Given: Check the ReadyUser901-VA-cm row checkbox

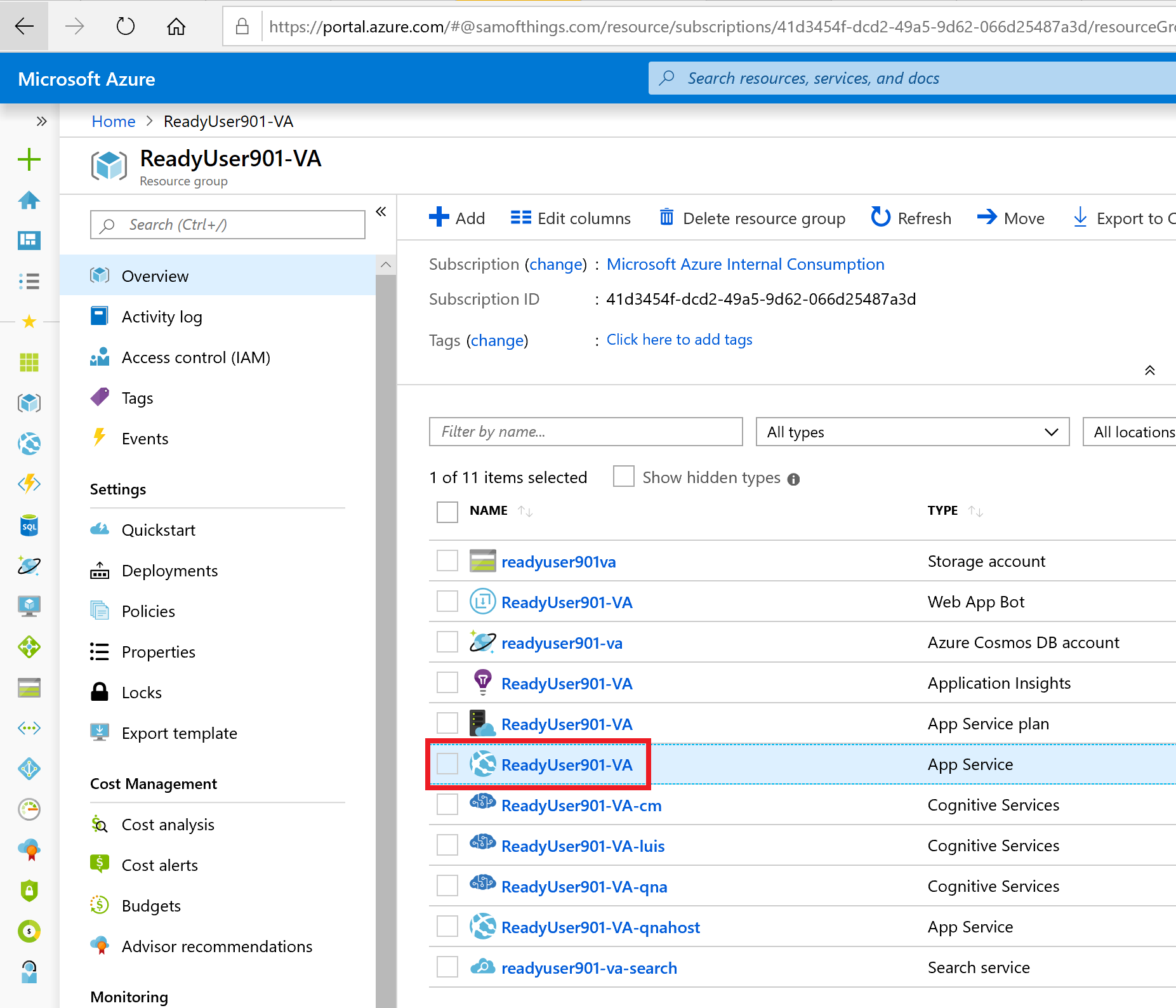Looking at the screenshot, I should coord(447,804).
